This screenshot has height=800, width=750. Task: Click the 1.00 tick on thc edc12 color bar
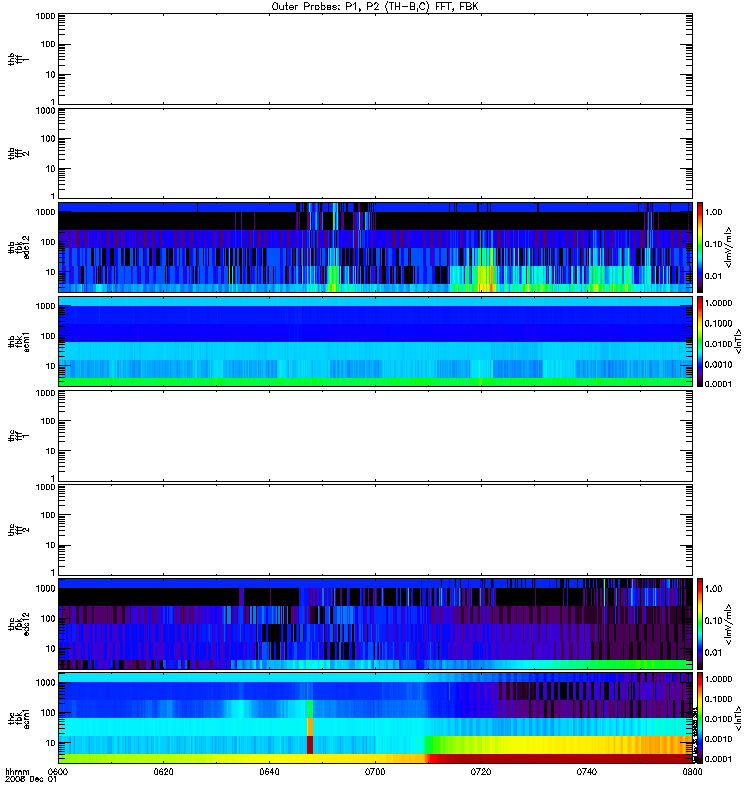[714, 588]
